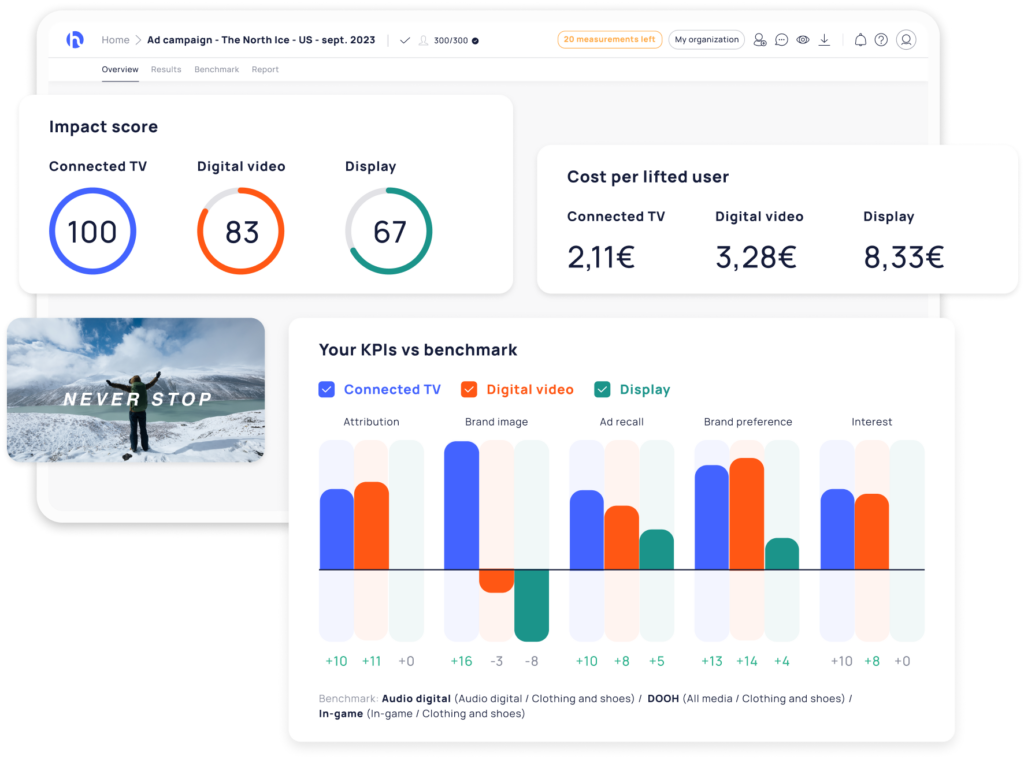Switch to the Results tab
Screen dimensions: 1024x760
click(x=166, y=70)
